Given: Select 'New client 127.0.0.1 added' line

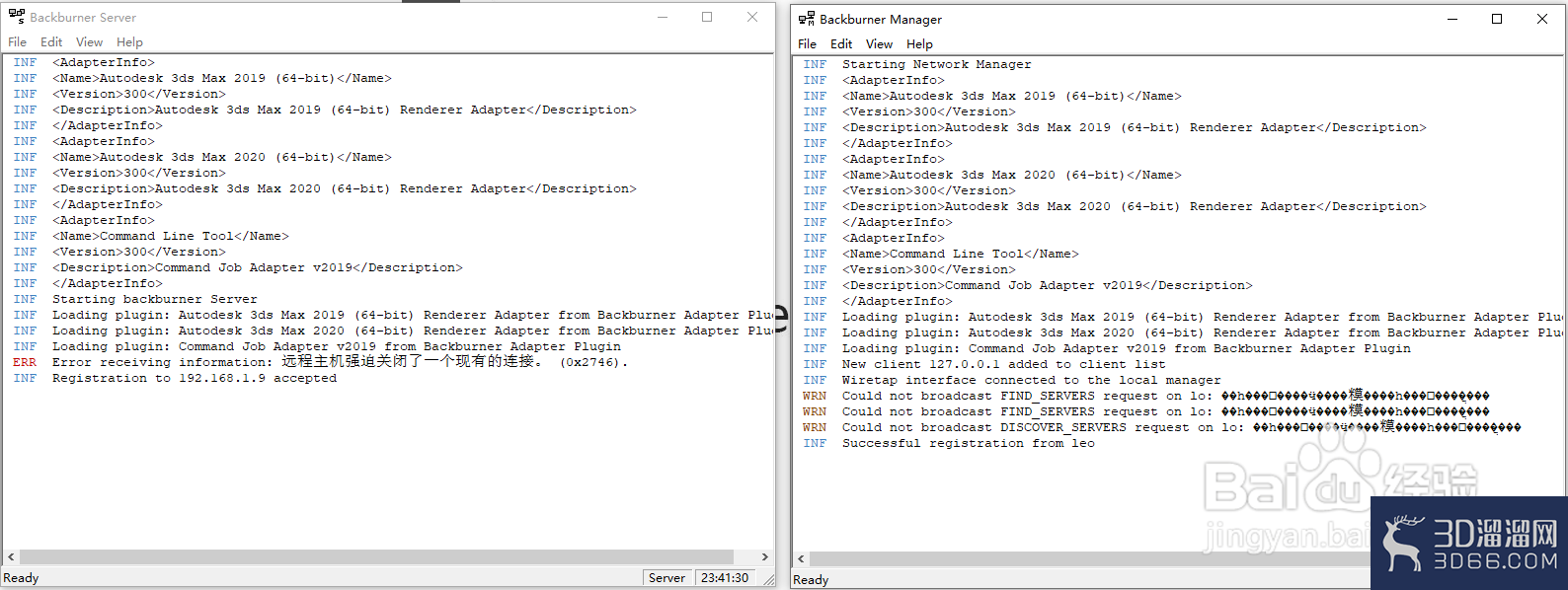Looking at the screenshot, I should [x=984, y=364].
